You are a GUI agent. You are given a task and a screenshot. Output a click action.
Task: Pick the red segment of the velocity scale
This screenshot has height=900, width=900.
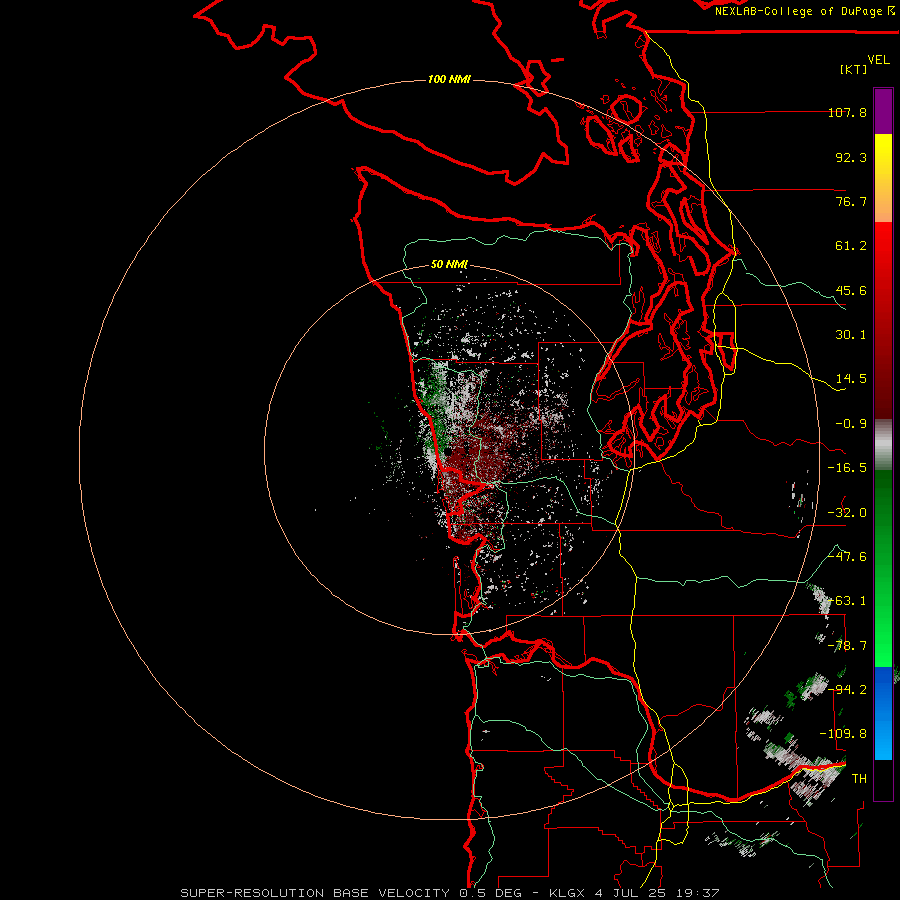tap(883, 320)
